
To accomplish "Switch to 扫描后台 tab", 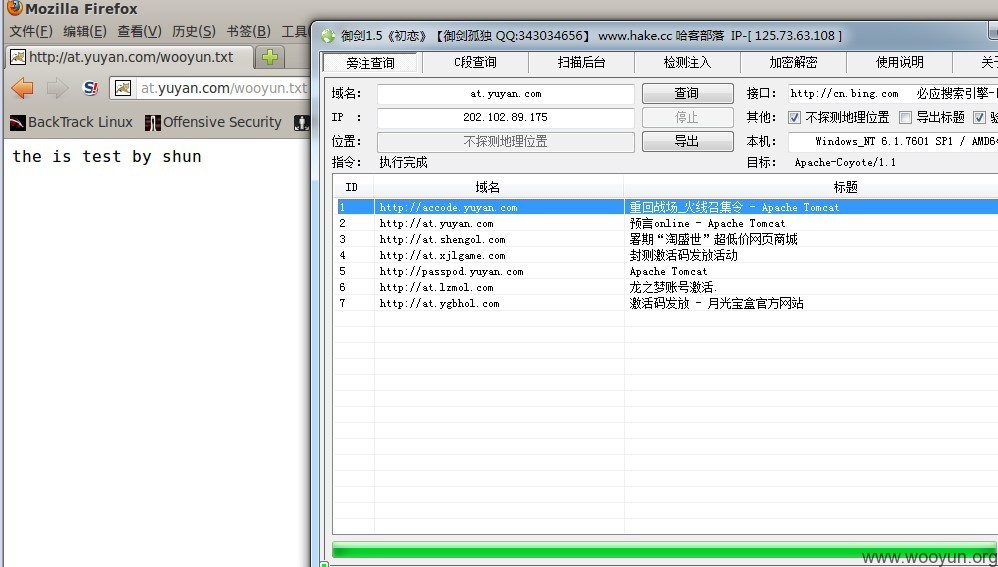I will tap(581, 62).
